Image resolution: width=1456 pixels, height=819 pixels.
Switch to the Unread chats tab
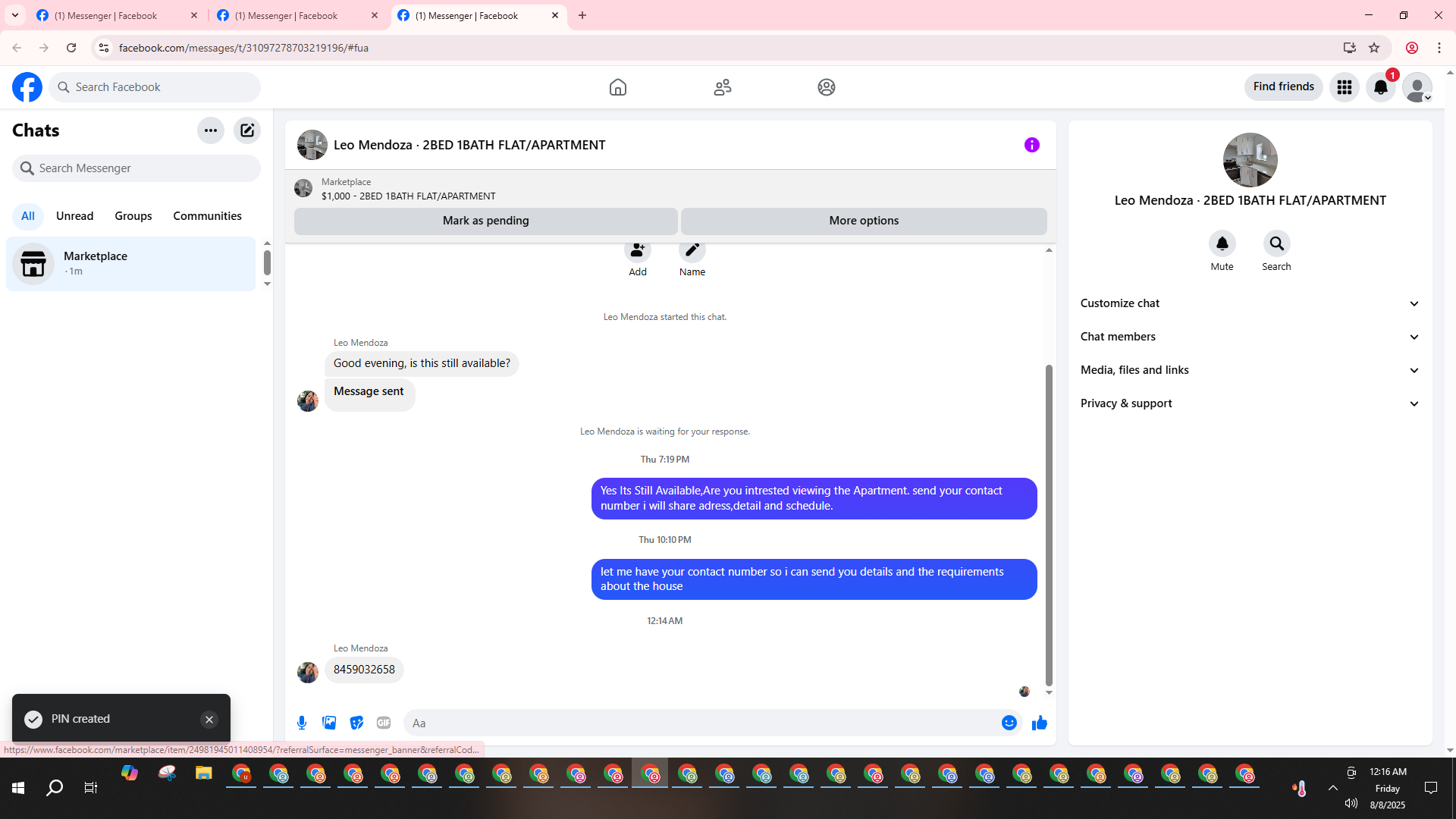[x=74, y=216]
